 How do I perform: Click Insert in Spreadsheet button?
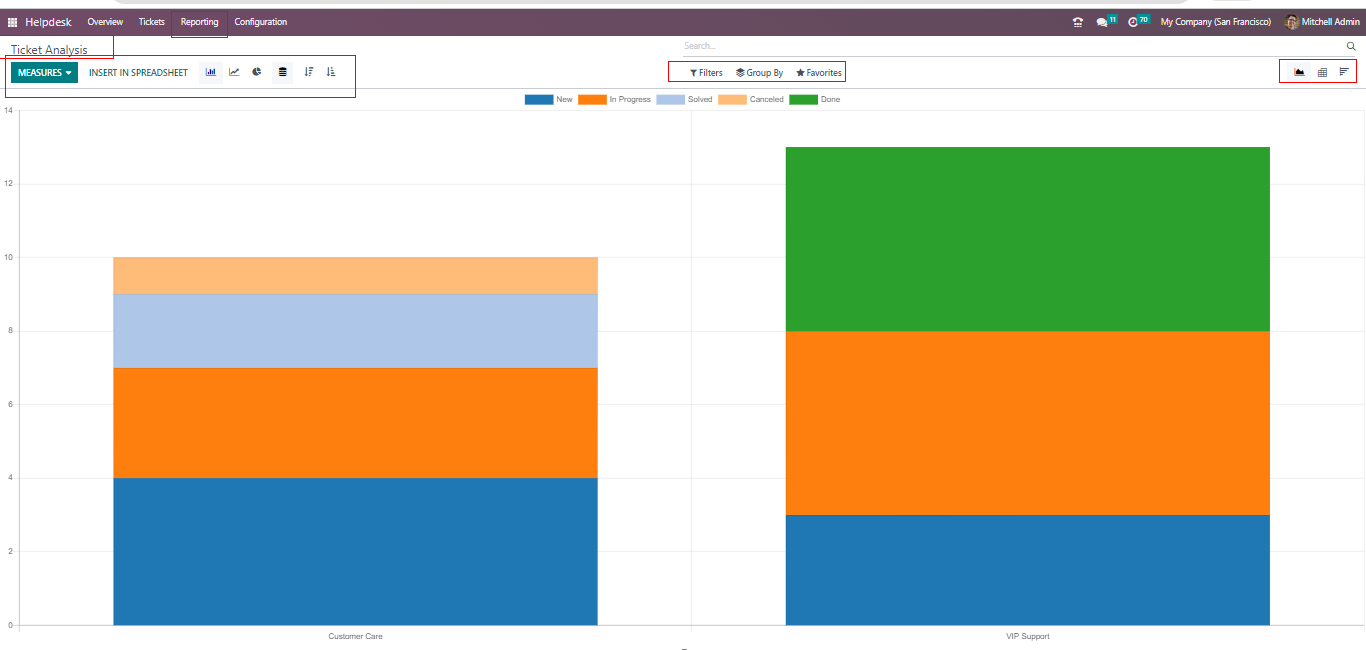click(x=138, y=73)
